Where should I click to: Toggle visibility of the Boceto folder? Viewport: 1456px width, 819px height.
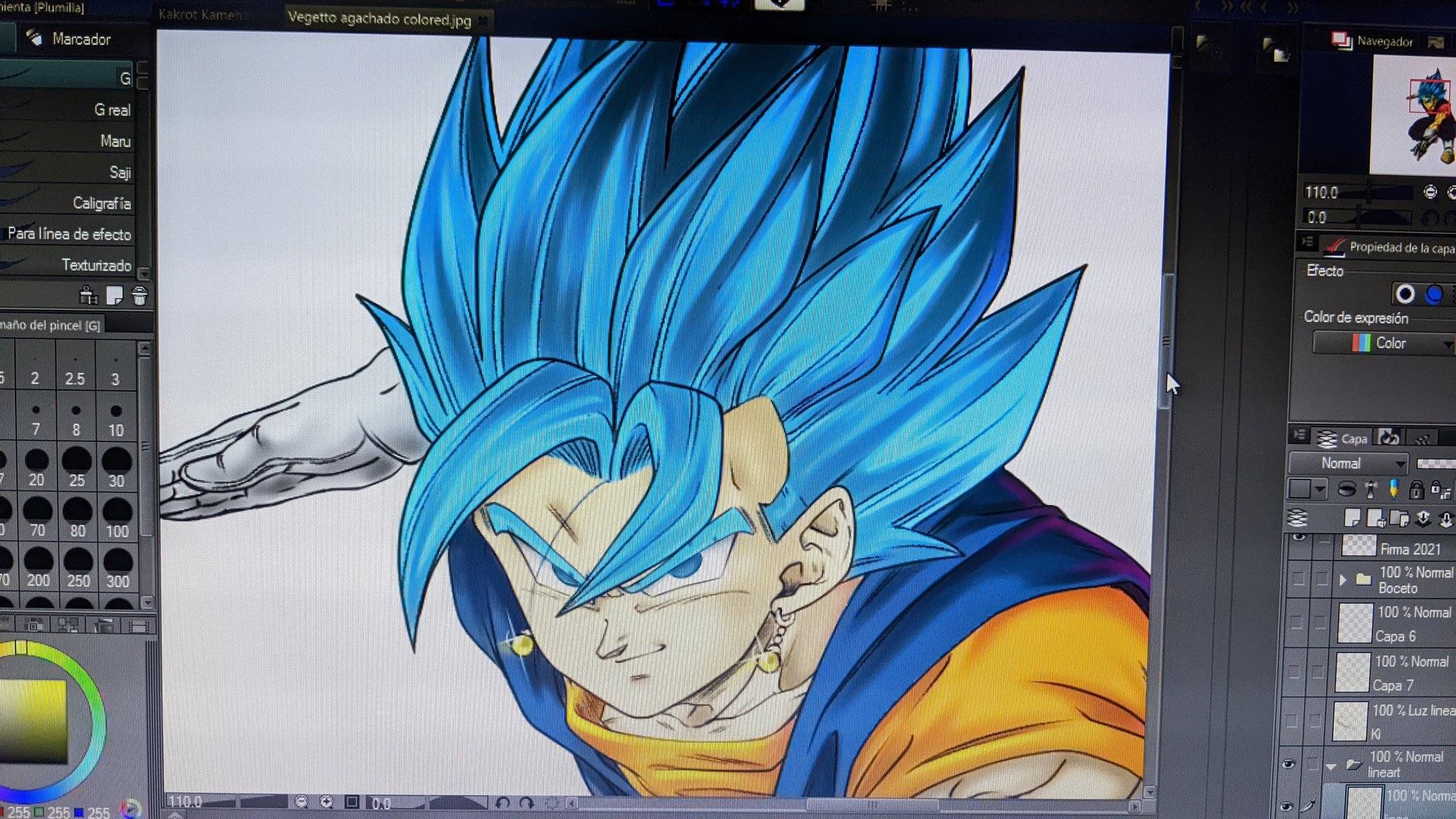(1298, 579)
